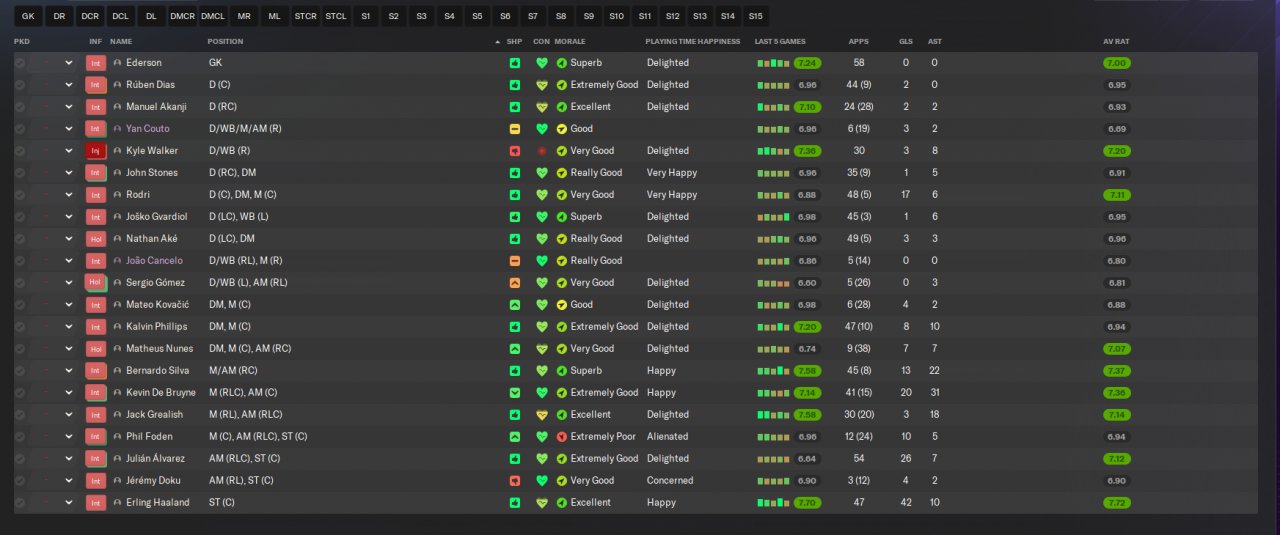Select the DMCR position slot tab
The image size is (1280, 535).
pos(182,16)
